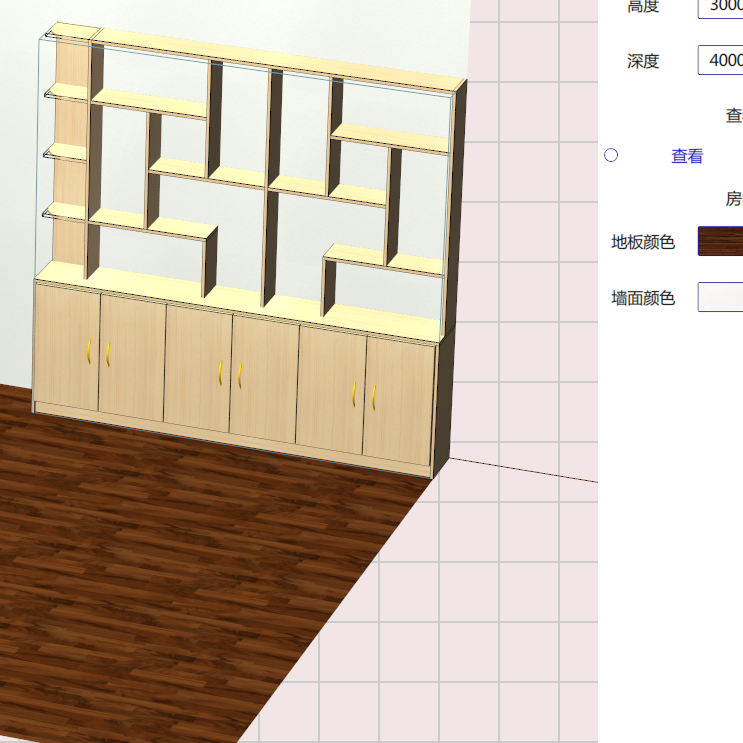Viewport: 743px width, 743px height.
Task: Open the 墙面颜色 wall color swatch
Action: (720, 297)
